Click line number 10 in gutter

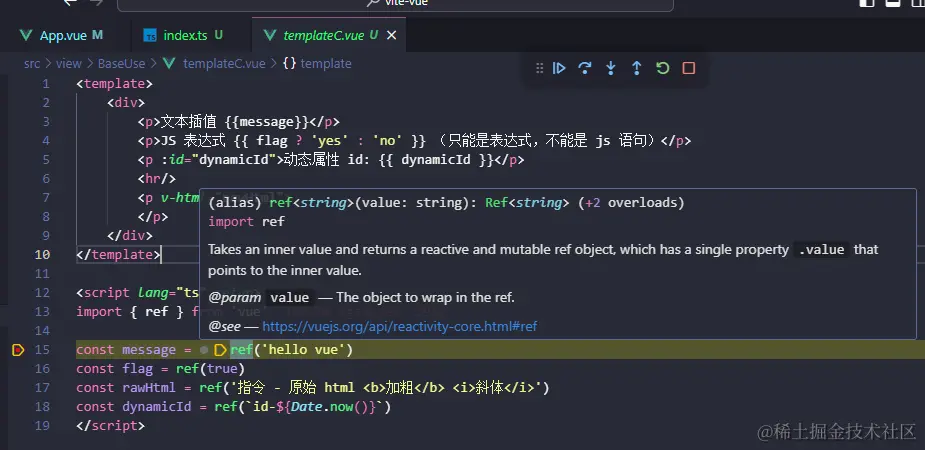pos(42,255)
